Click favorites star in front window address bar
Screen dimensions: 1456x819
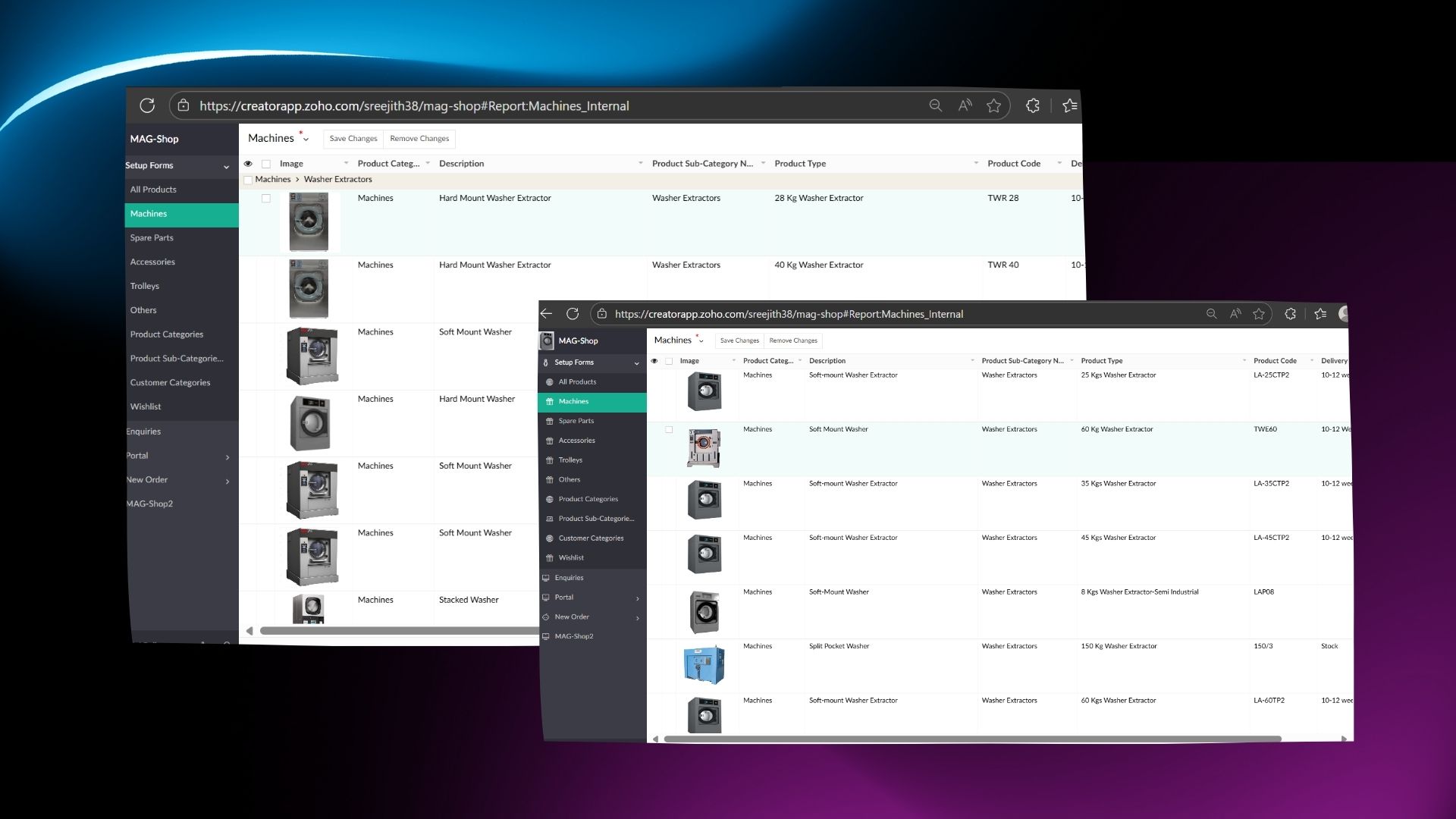pyautogui.click(x=1259, y=314)
